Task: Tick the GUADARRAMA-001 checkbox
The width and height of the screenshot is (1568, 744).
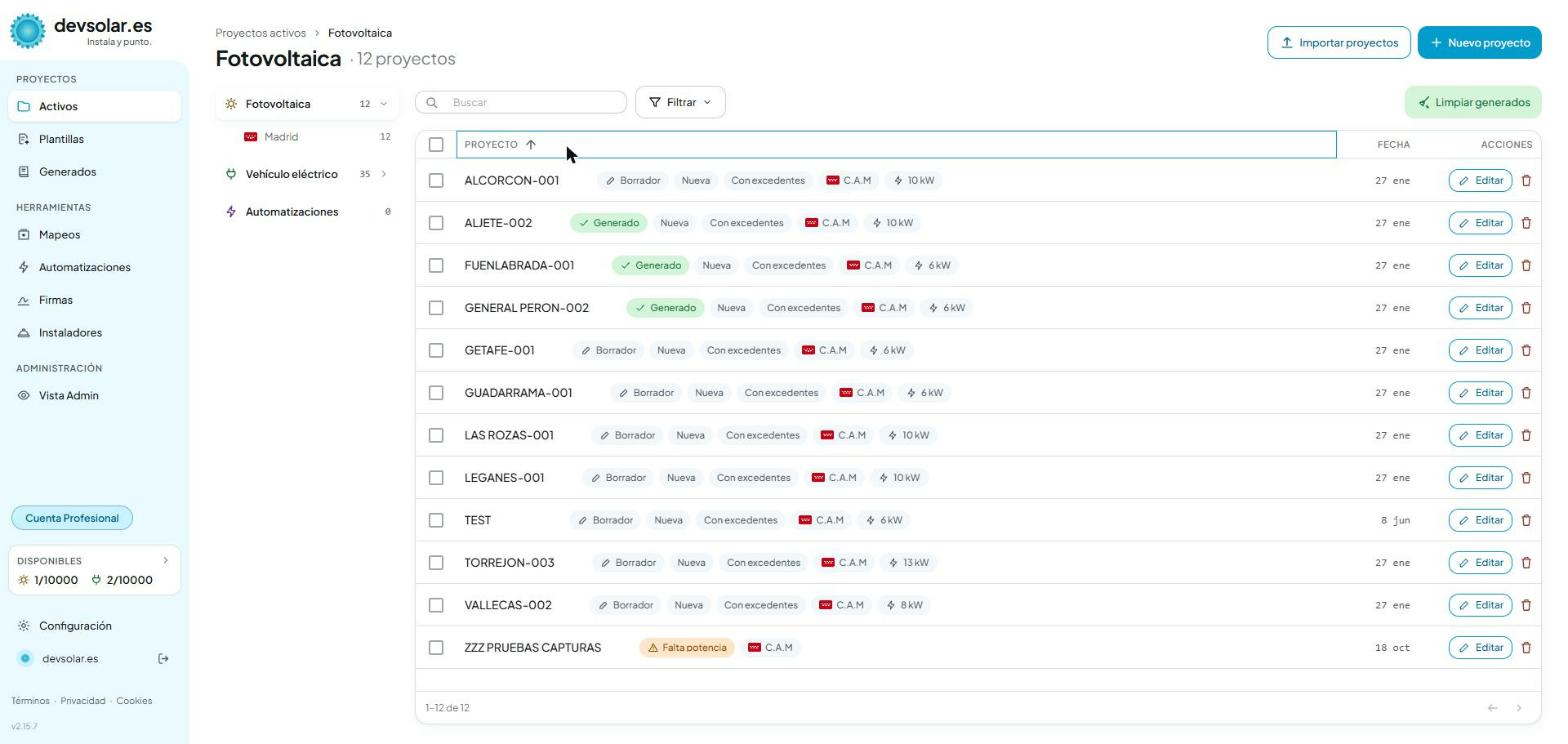Action: [436, 393]
